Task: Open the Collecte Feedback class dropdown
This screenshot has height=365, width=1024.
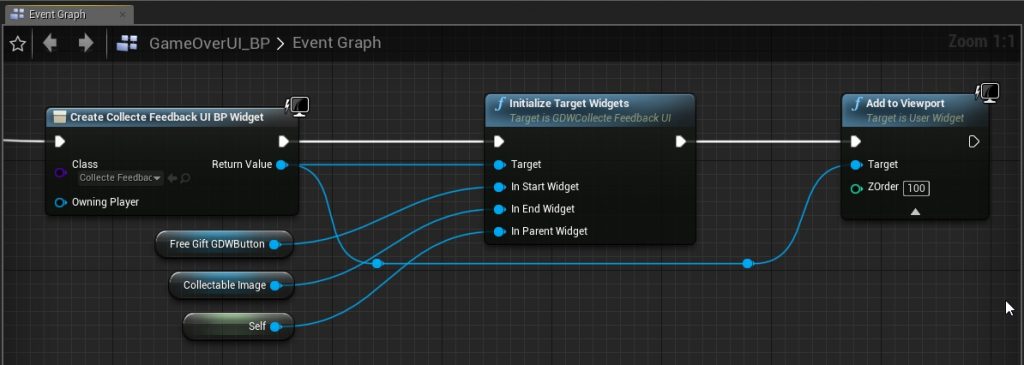Action: tap(120, 178)
